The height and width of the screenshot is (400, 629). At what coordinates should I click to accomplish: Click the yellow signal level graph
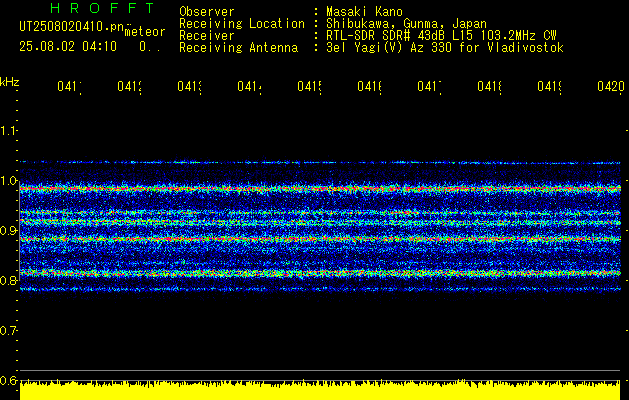click(x=320, y=390)
